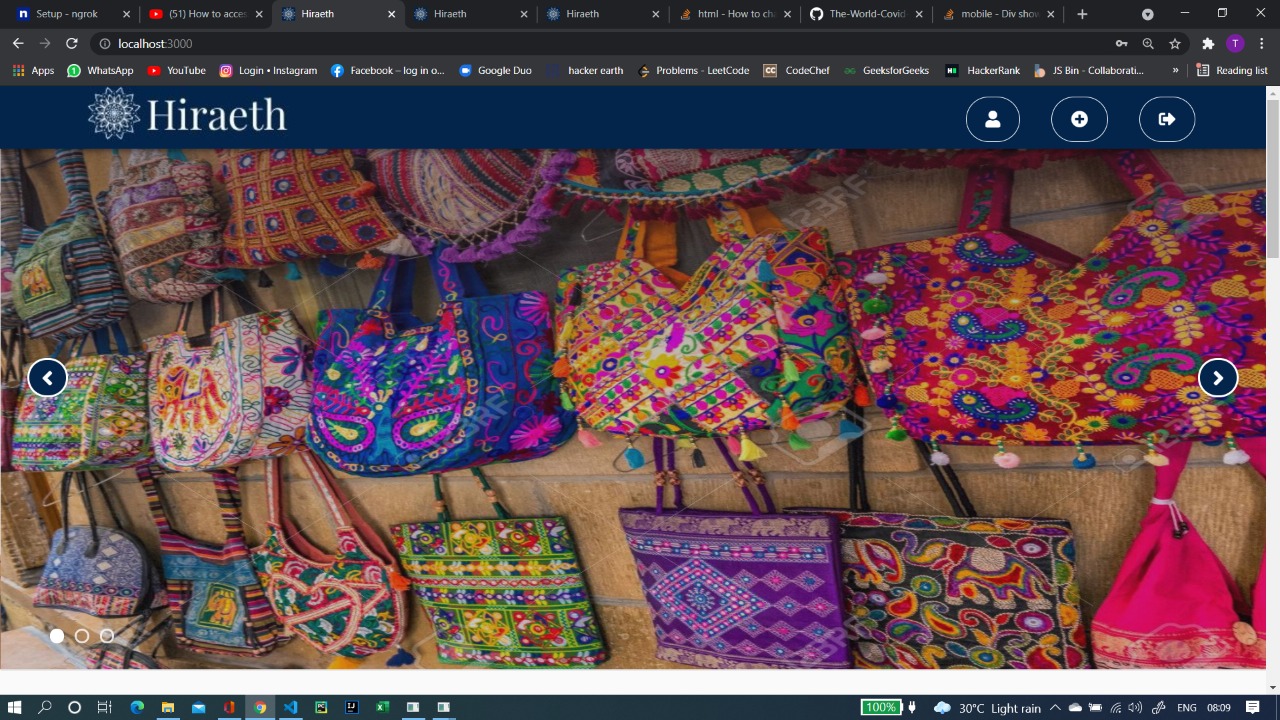Click the browser back arrow
The height and width of the screenshot is (720, 1280).
(18, 44)
